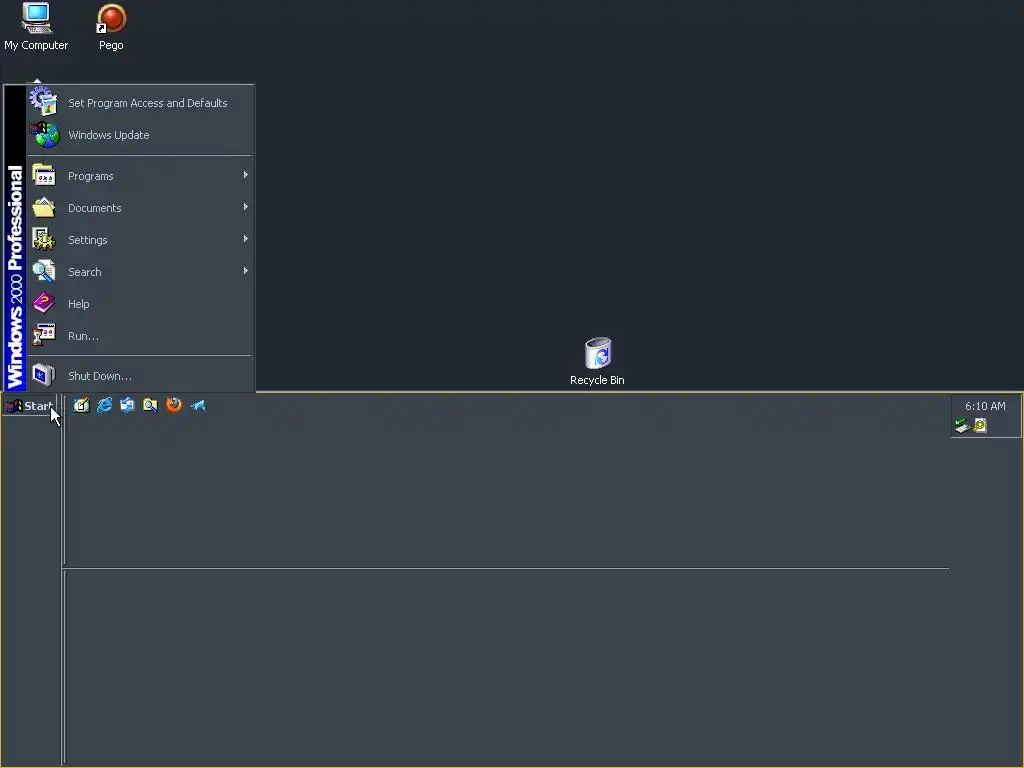Click the green Safely Remove Hardware tray icon
The width and height of the screenshot is (1024, 768).
pyautogui.click(x=962, y=426)
